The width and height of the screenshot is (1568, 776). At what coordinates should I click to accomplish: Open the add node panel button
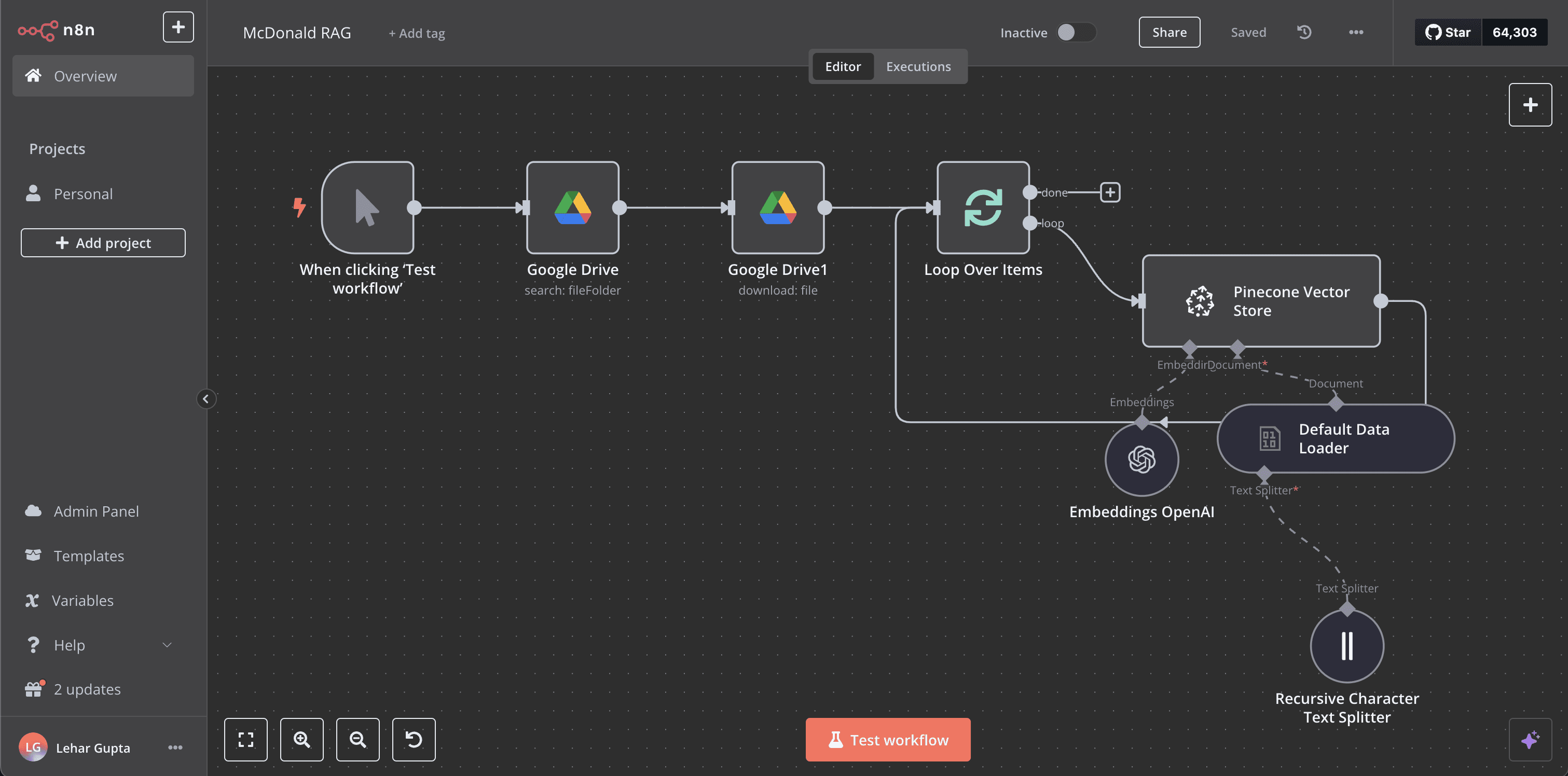pos(1530,105)
